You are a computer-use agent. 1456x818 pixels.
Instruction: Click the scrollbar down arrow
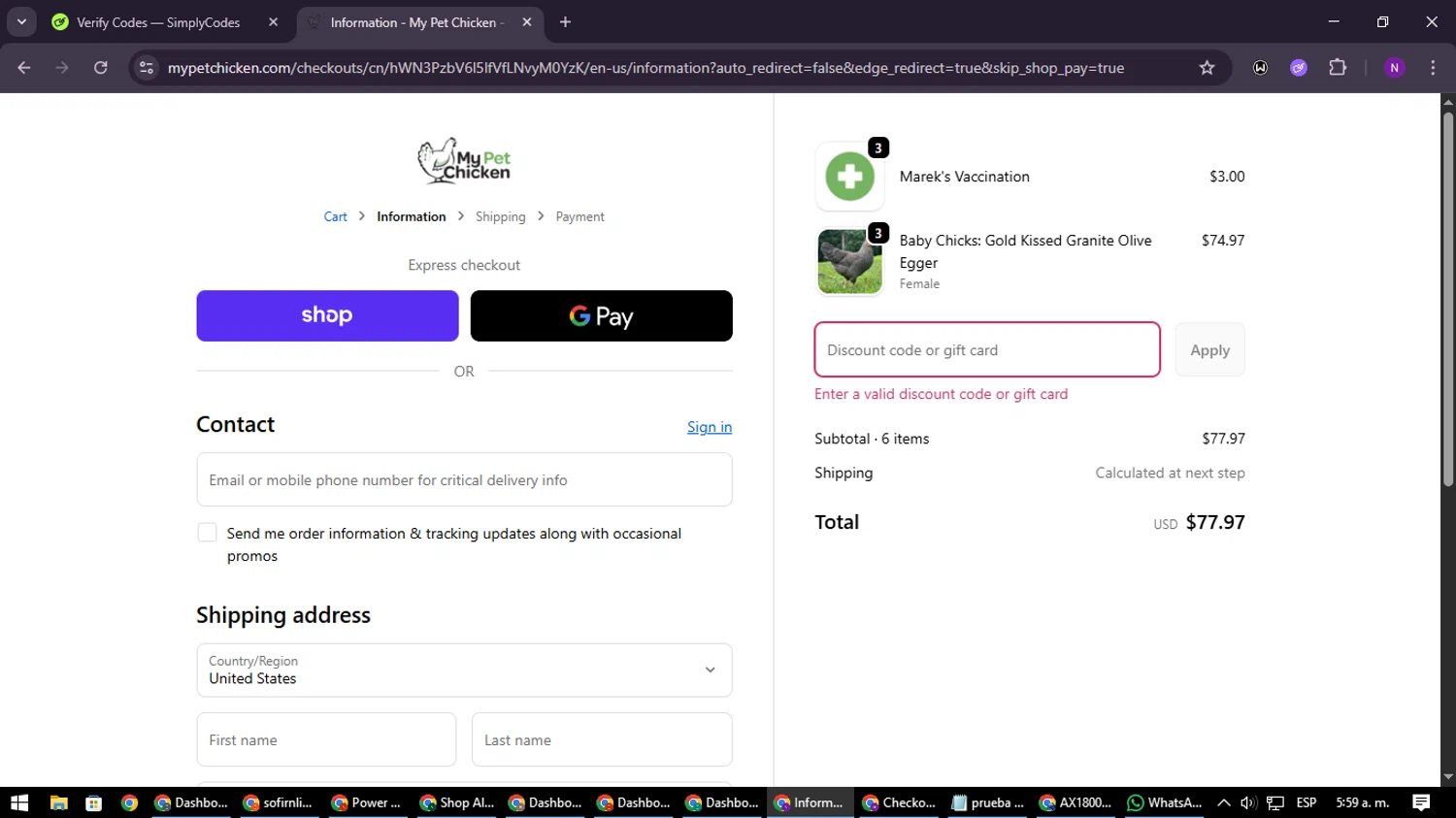[x=1448, y=777]
